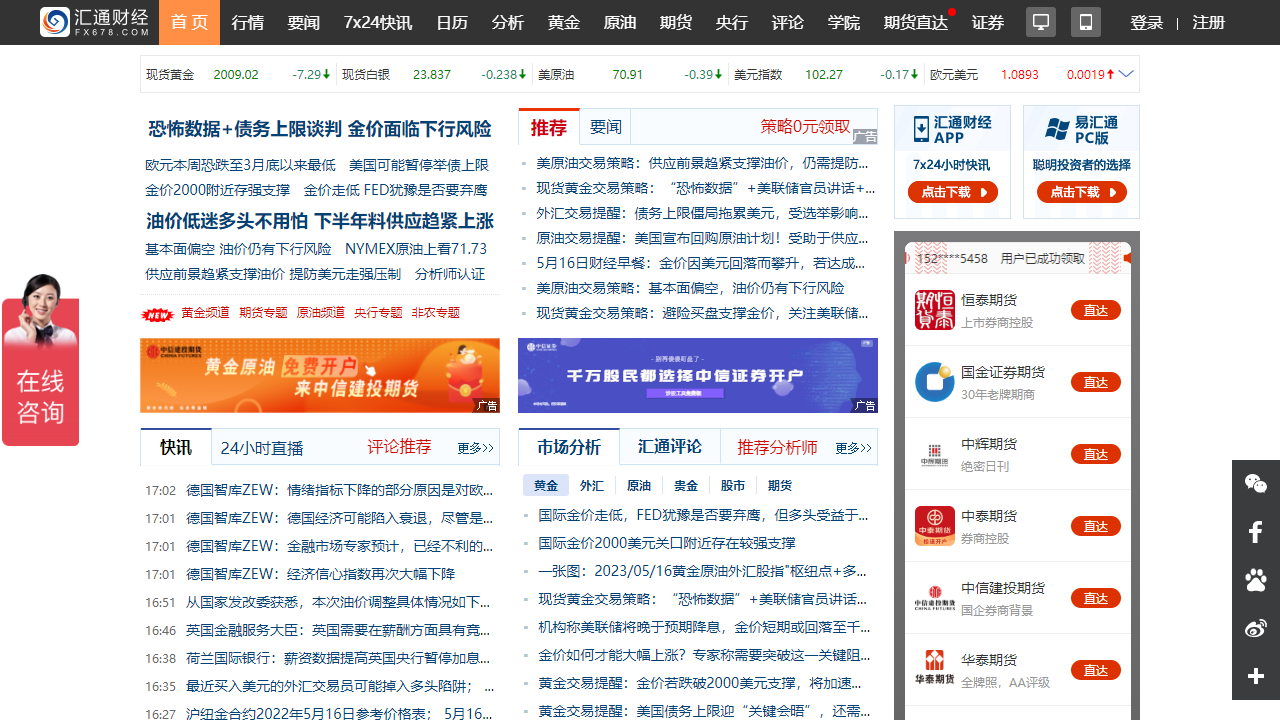Open desktop version via the monitor icon
This screenshot has height=720, width=1280.
click(1041, 21)
